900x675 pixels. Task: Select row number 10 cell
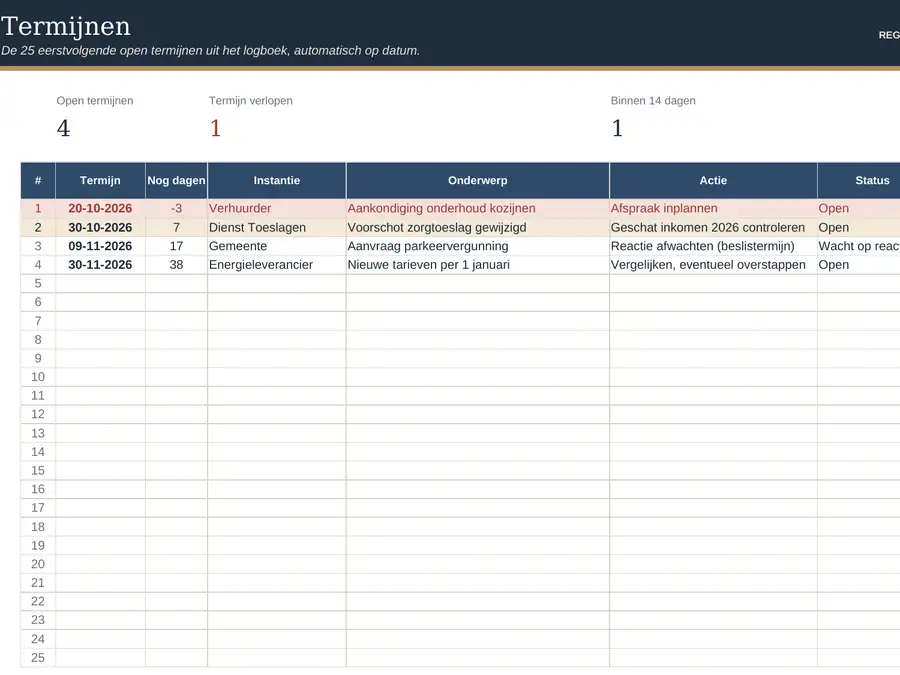[38, 377]
